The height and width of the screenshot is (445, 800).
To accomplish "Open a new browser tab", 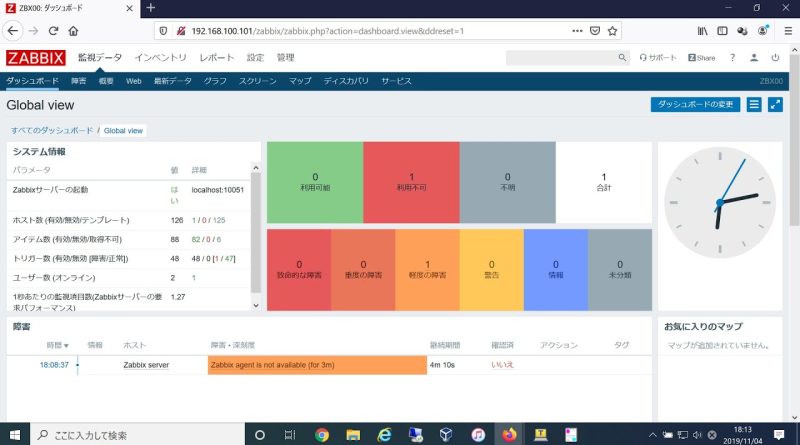I will point(151,8).
